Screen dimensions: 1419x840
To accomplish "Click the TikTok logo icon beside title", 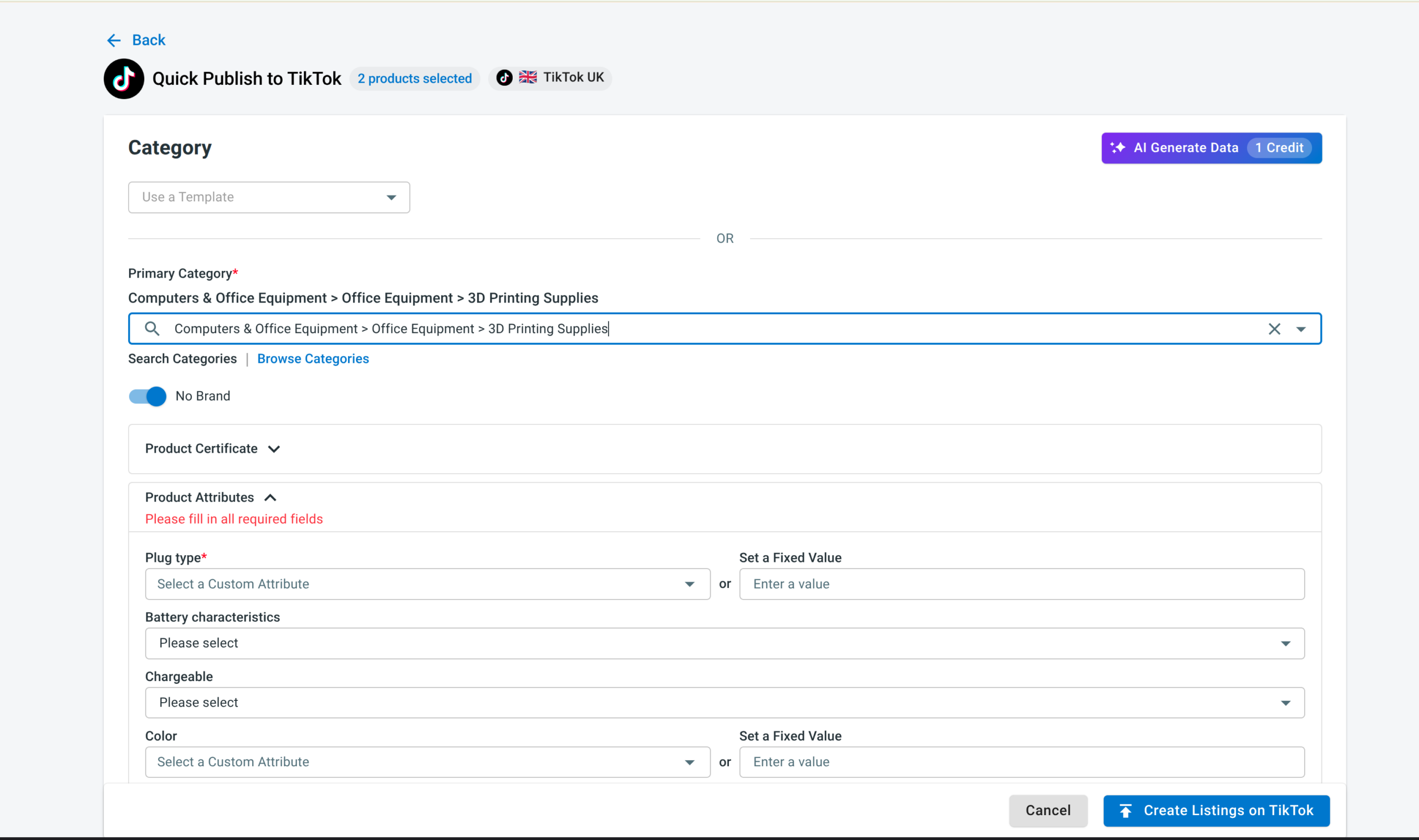I will 124,79.
